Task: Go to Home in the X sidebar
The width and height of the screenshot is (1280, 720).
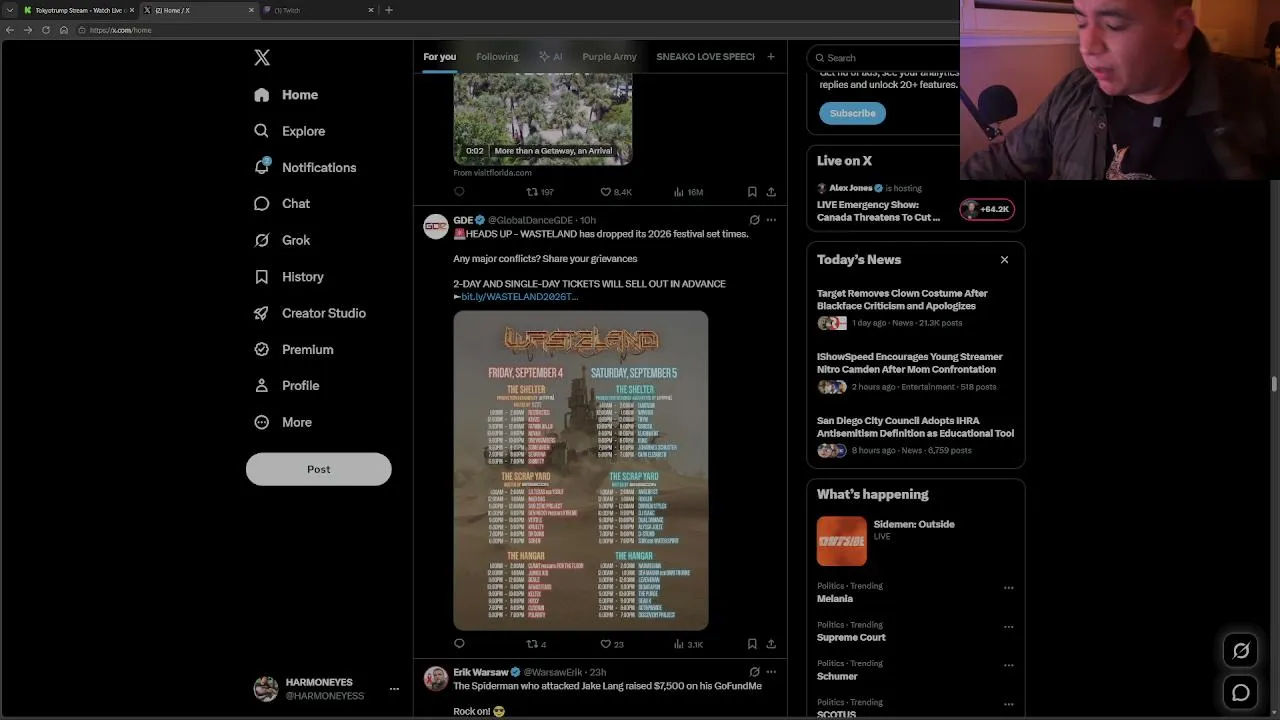Action: pos(286,95)
